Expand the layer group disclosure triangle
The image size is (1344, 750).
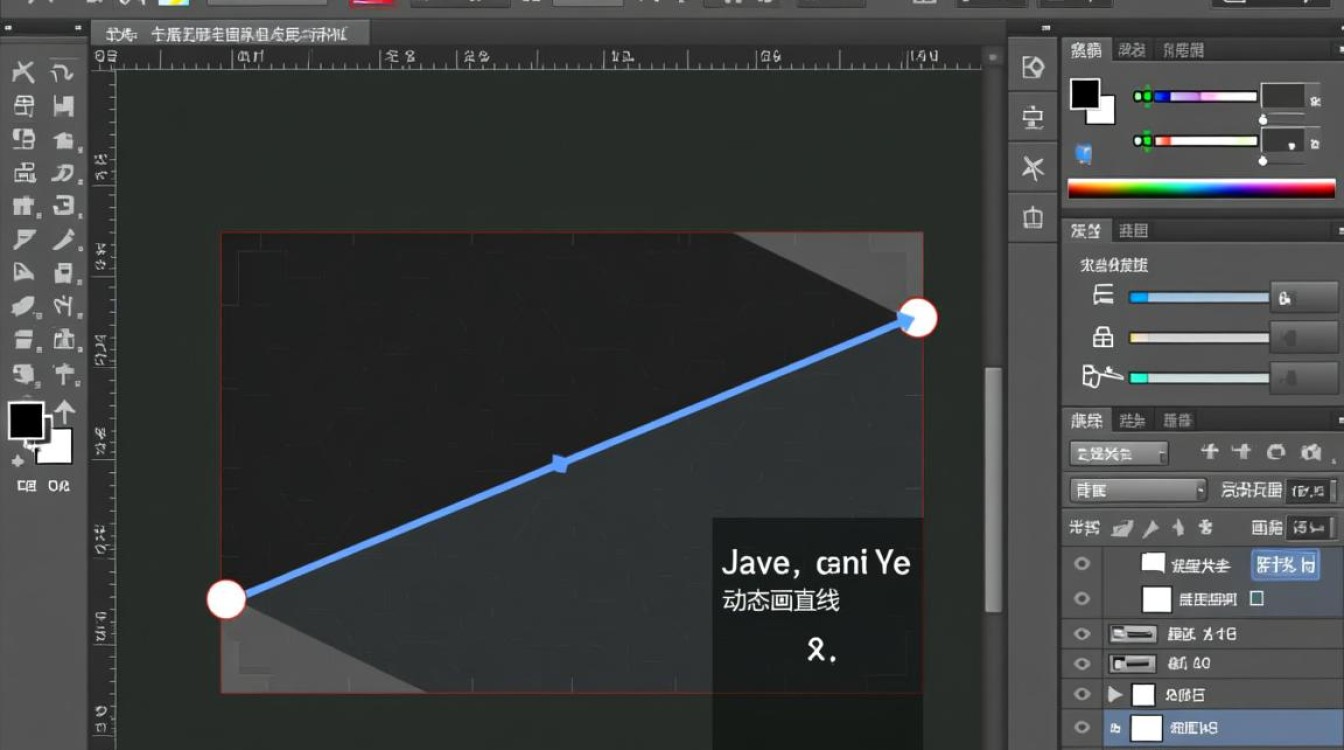pyautogui.click(x=1116, y=694)
